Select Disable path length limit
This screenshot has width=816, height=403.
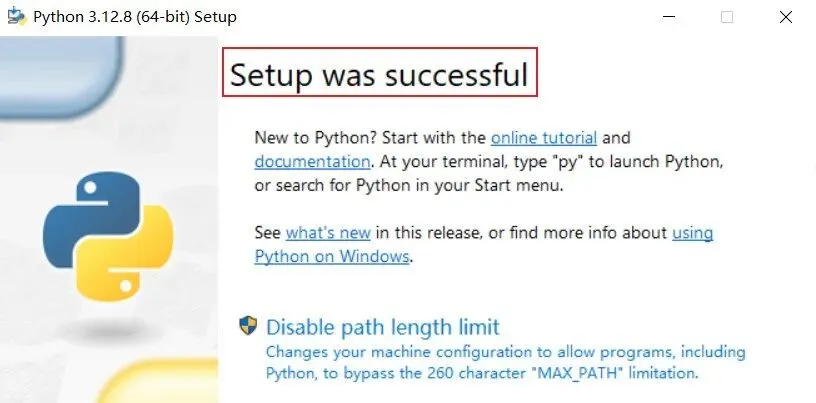click(382, 327)
